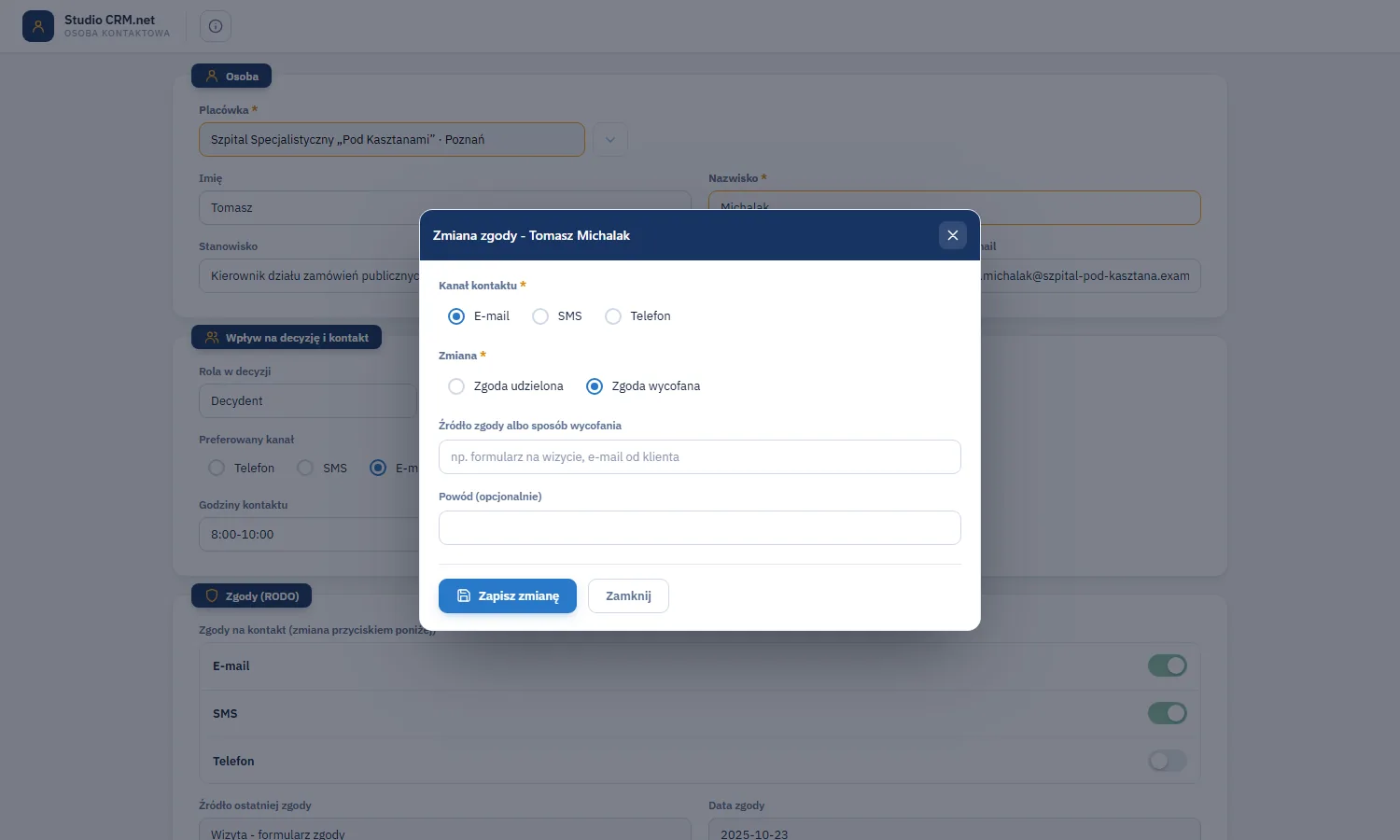Select E-mail as Kanał kontaktu in dialog
This screenshot has width=1400, height=840.
point(456,316)
